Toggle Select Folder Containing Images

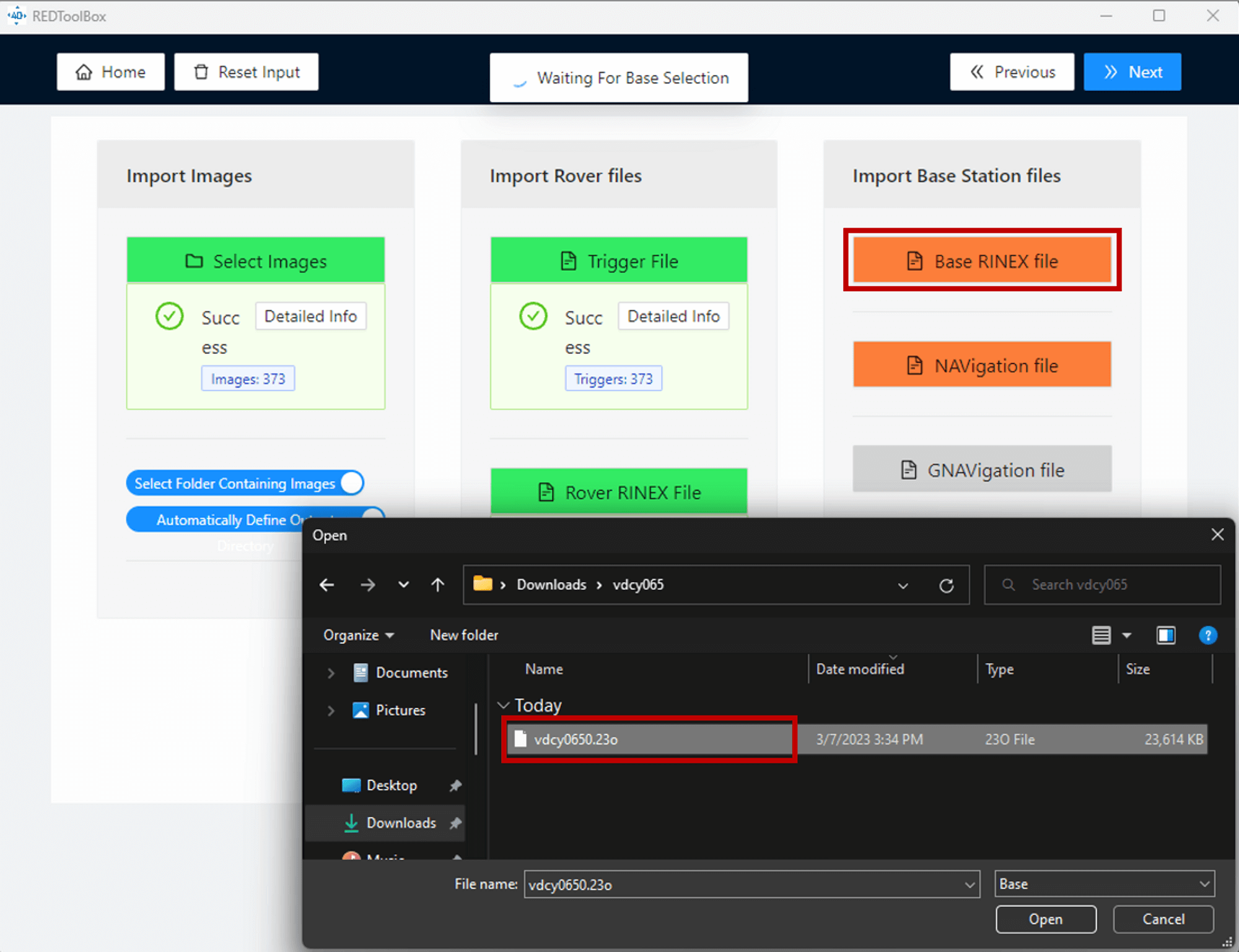point(351,483)
